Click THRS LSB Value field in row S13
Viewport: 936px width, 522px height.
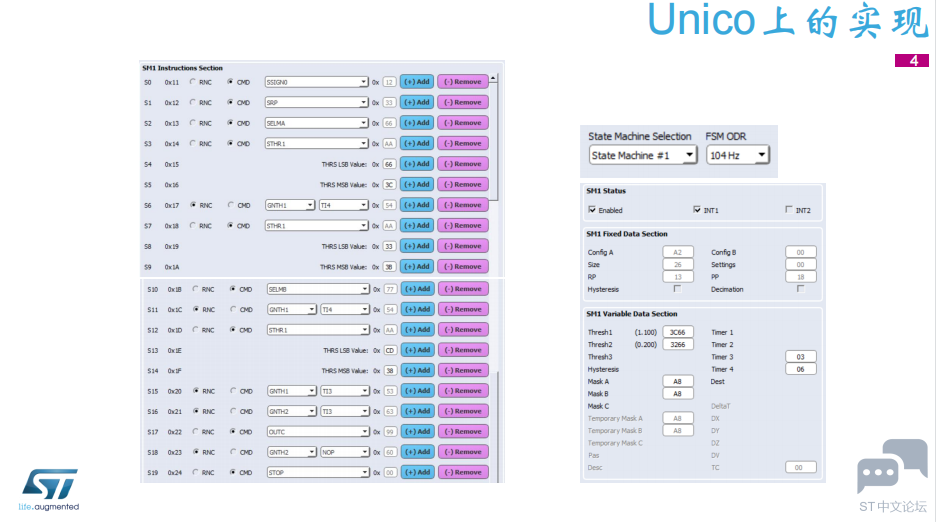[390, 351]
